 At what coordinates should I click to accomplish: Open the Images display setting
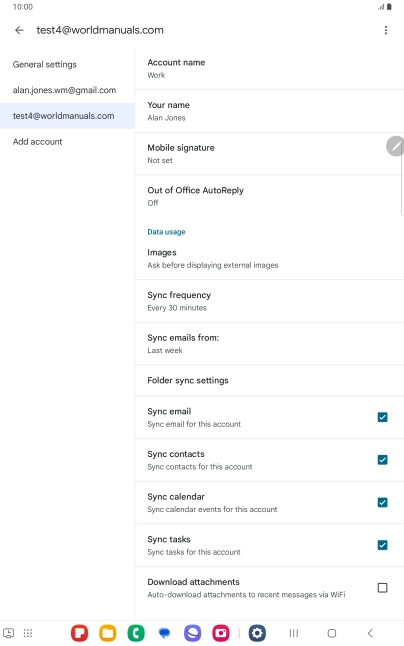(269, 258)
